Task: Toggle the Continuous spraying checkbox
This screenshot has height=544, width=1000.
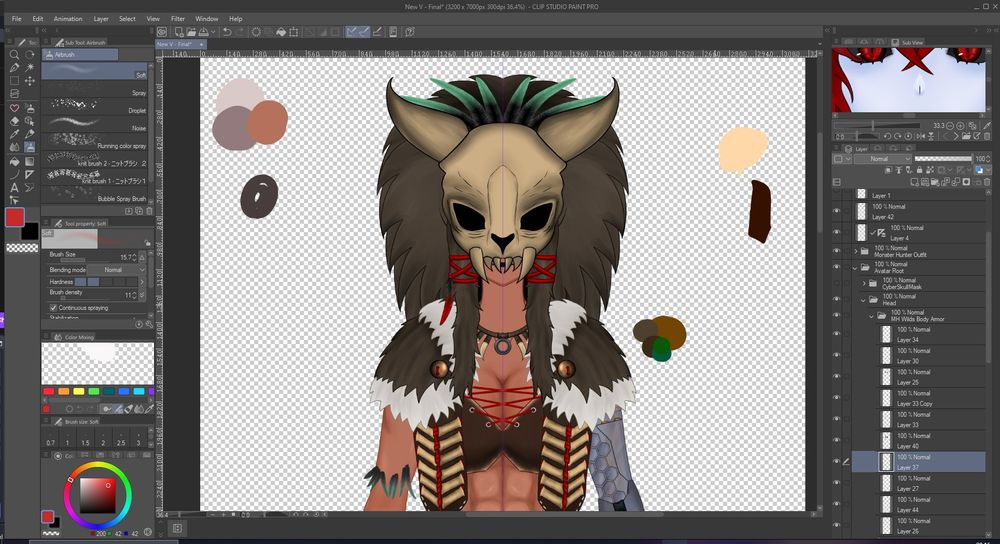Action: [53, 307]
